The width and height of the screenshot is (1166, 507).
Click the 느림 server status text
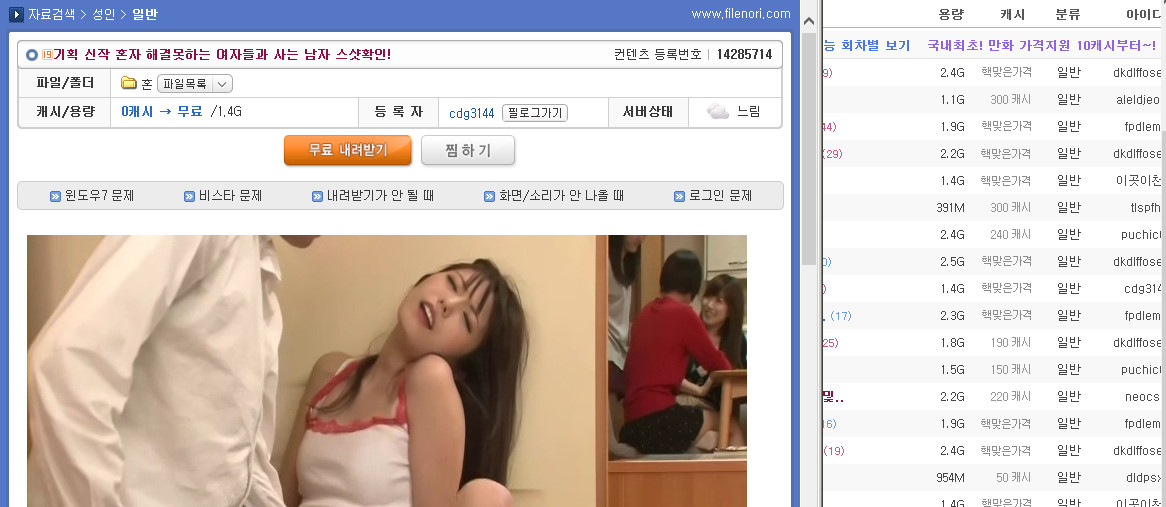(749, 112)
